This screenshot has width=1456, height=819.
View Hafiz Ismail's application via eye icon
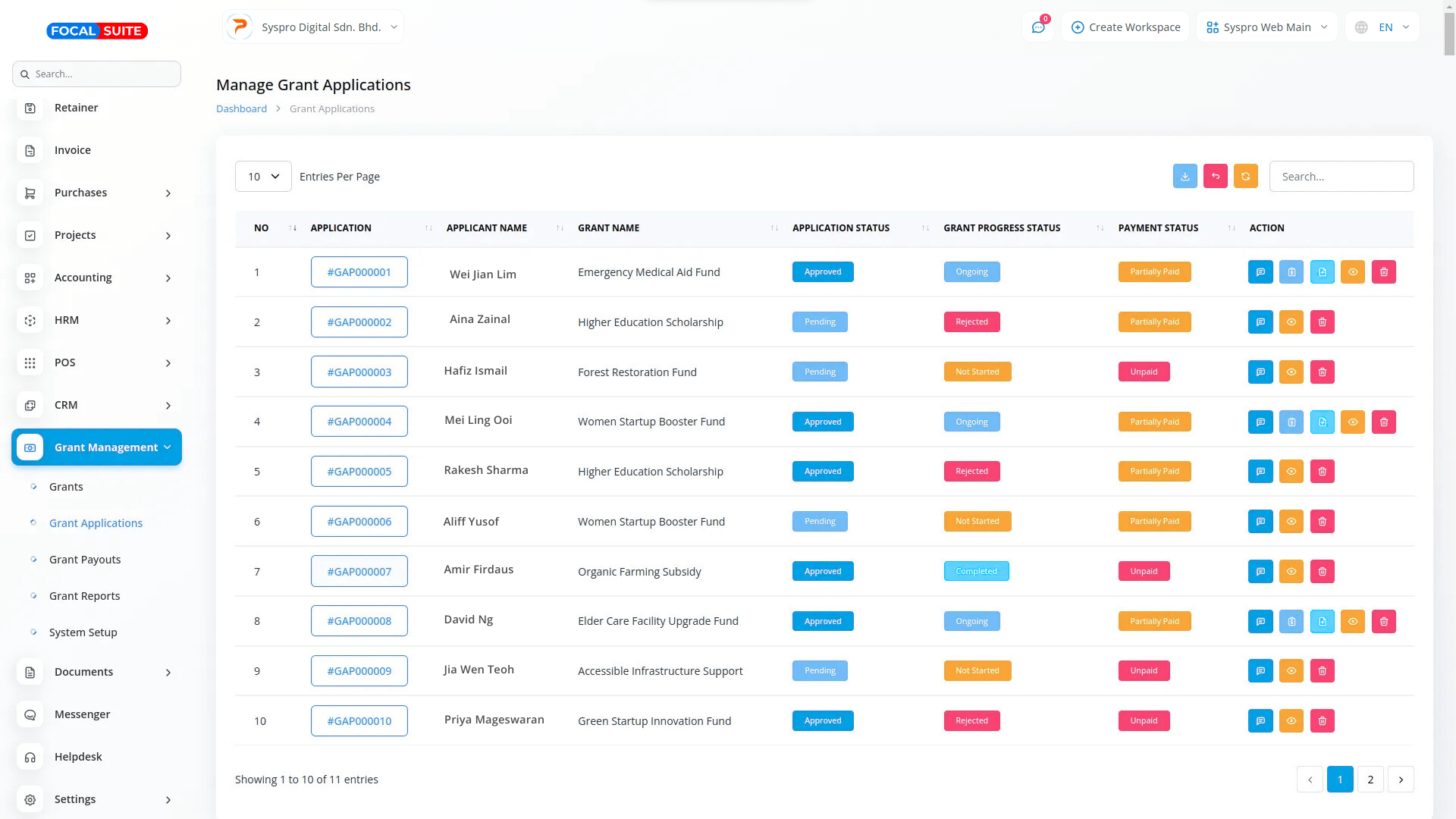1291,372
